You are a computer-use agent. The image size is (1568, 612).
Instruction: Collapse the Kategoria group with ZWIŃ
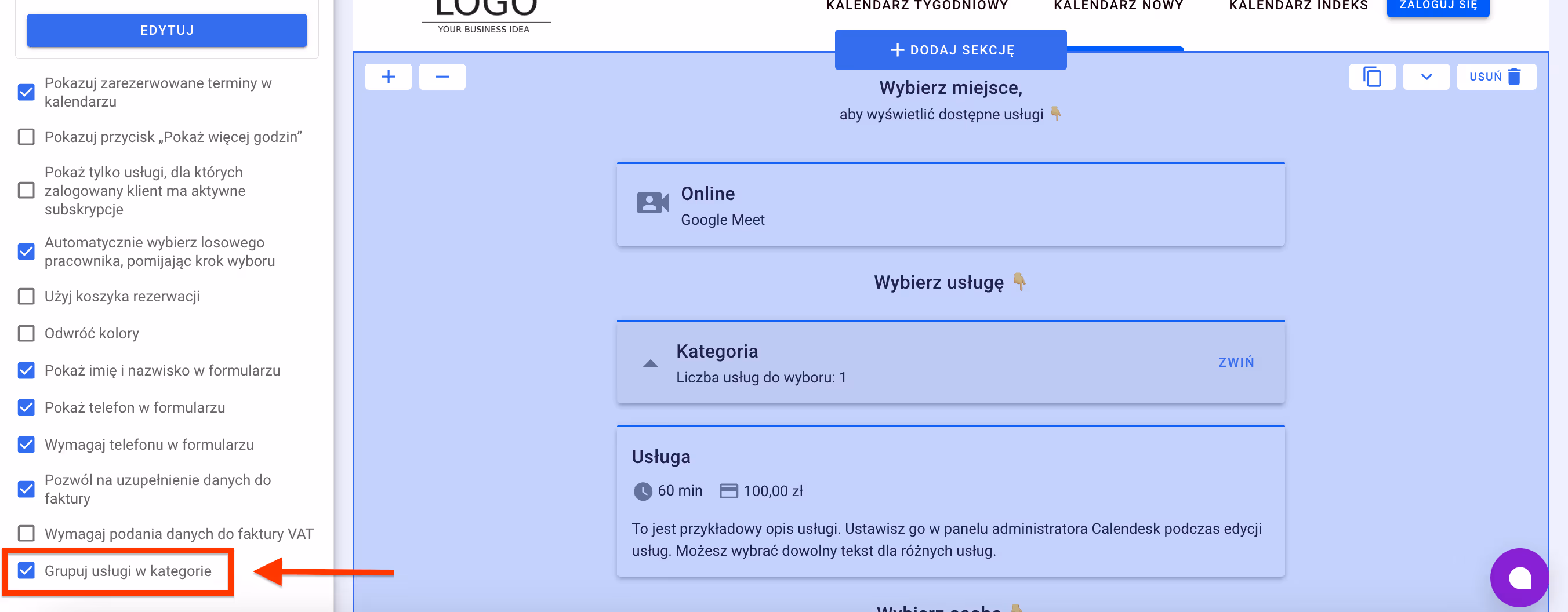1235,362
